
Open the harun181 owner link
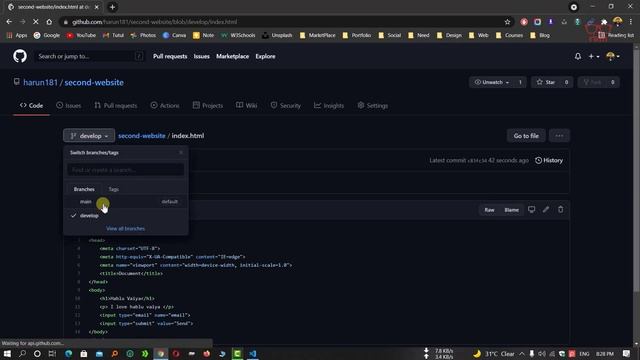click(x=40, y=82)
